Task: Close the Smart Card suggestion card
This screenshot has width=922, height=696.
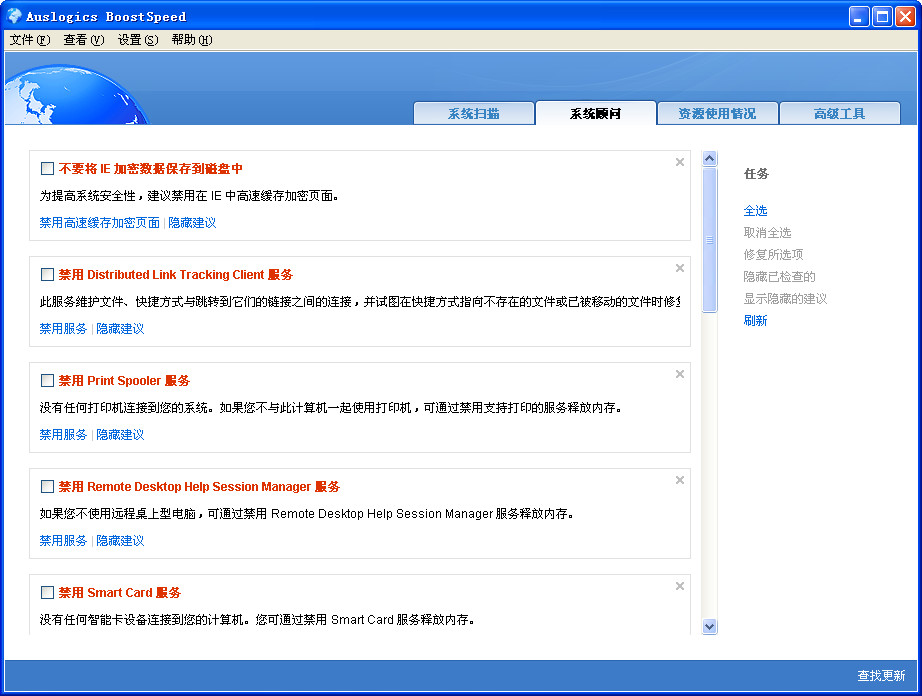Action: click(x=680, y=586)
